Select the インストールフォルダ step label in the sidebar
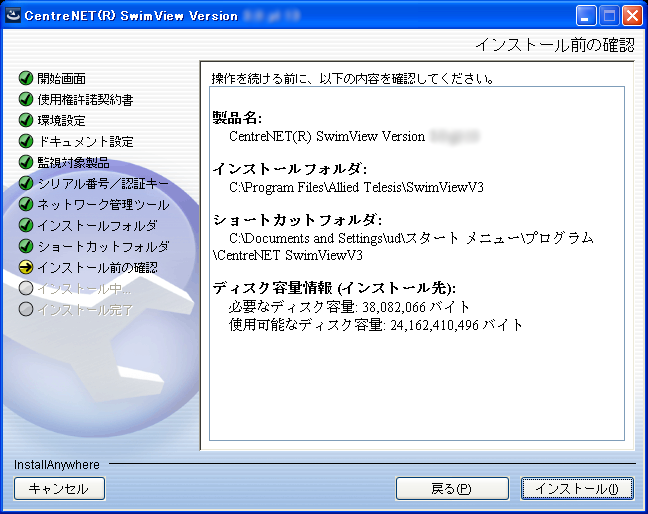Viewport: 648px width, 514px height. pyautogui.click(x=98, y=226)
